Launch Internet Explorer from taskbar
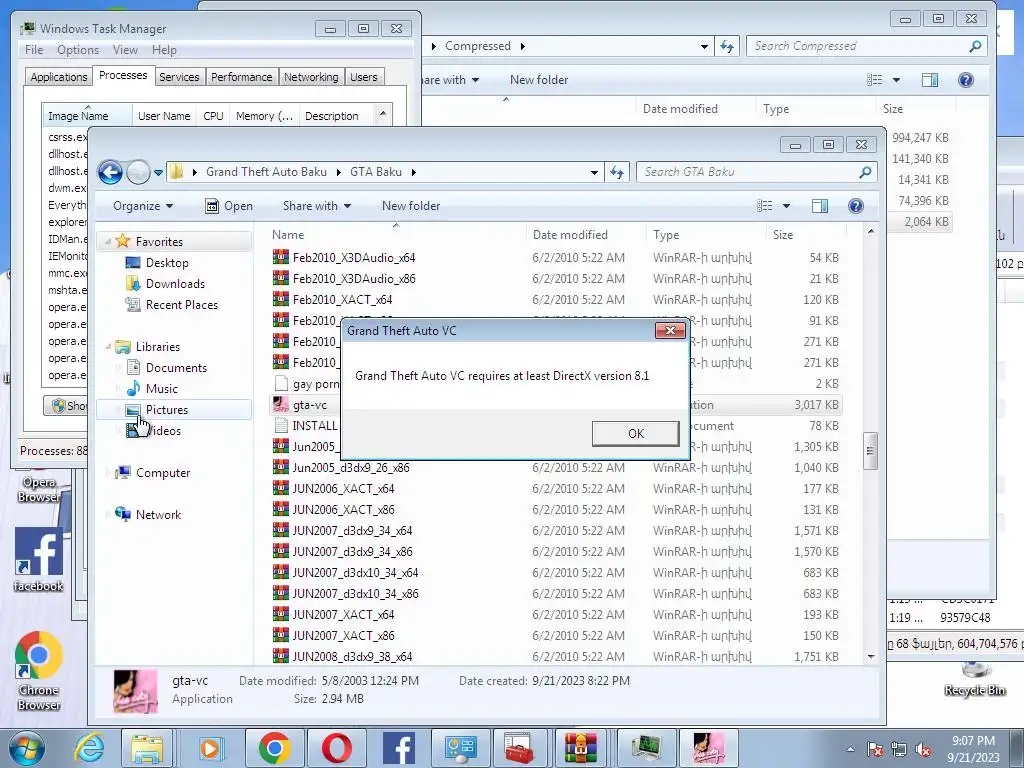 pos(89,748)
